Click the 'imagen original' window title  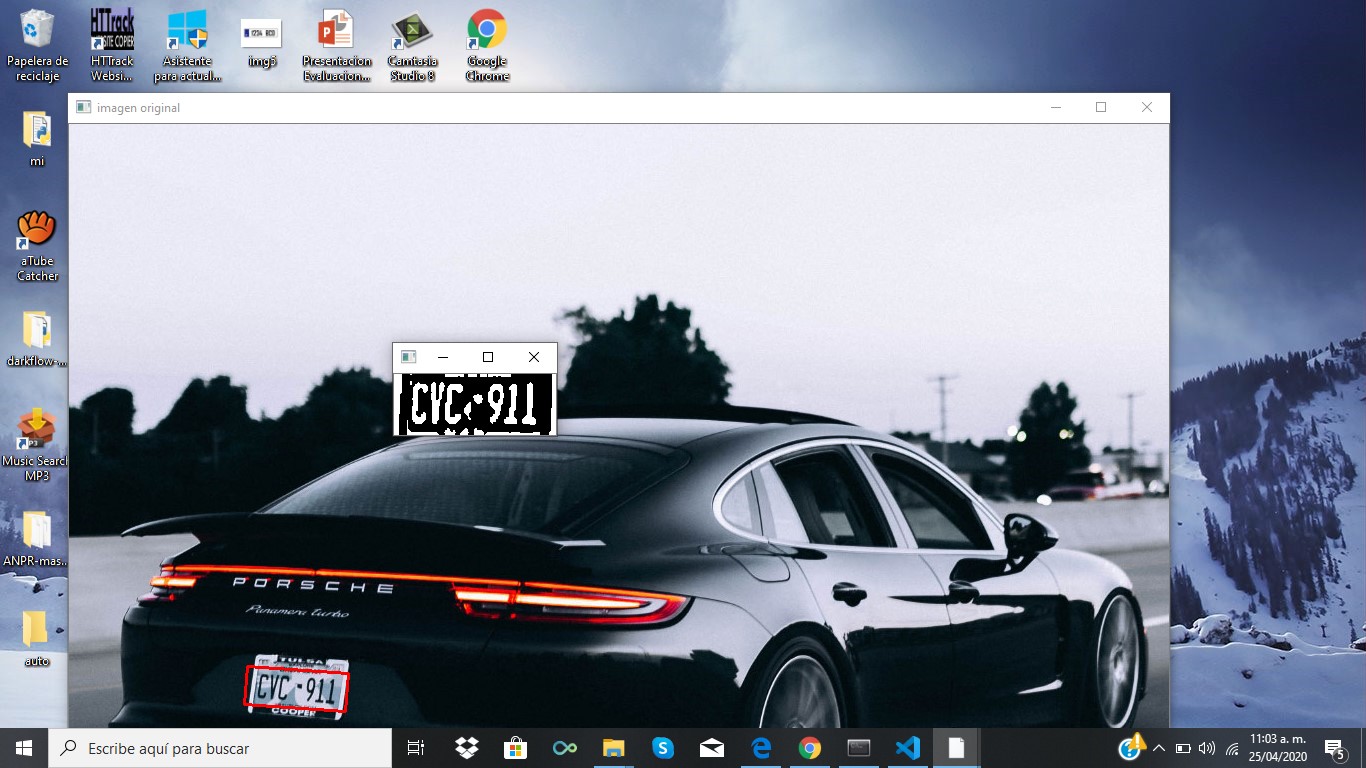(138, 108)
